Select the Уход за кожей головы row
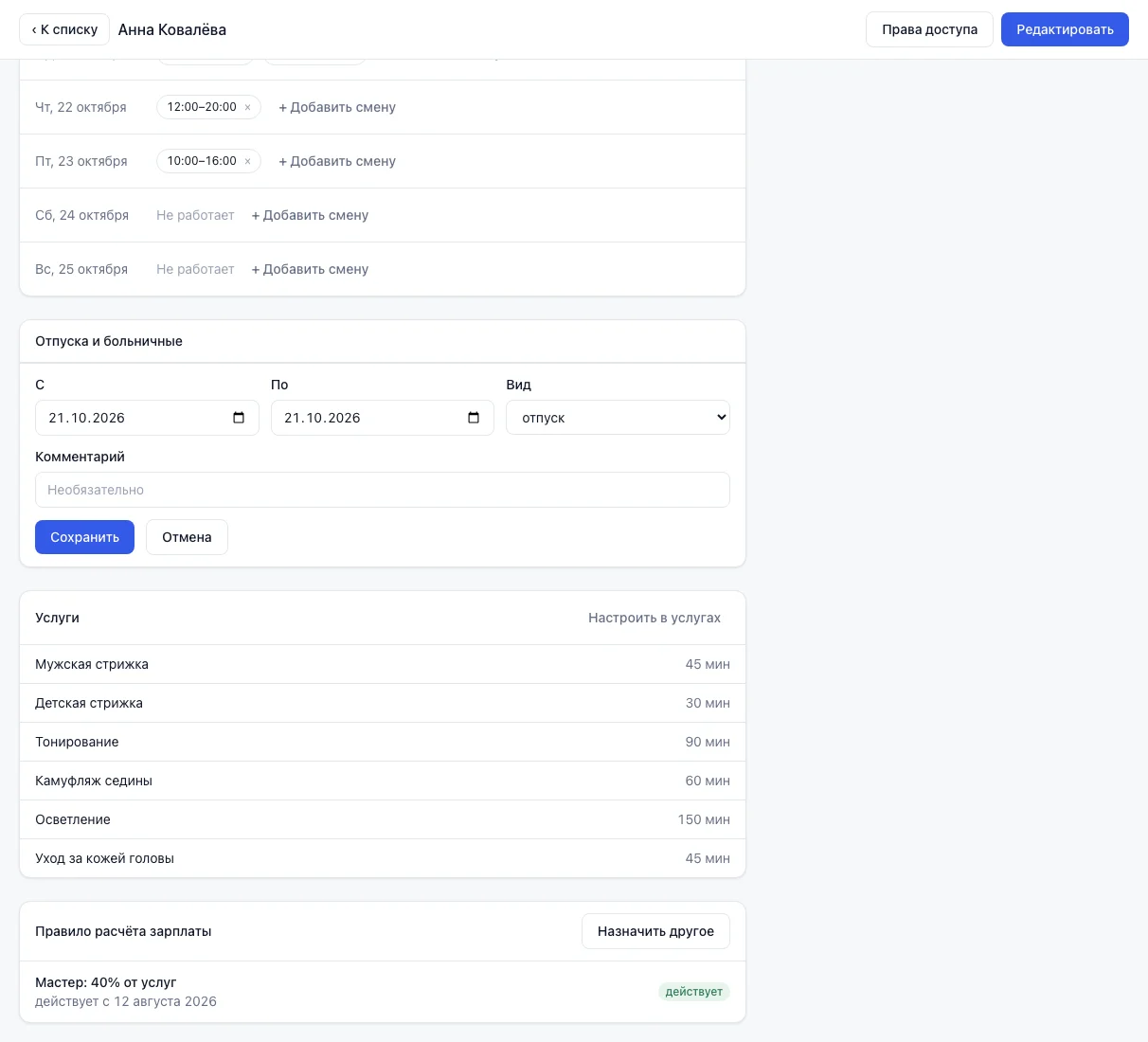Image resolution: width=1148 pixels, height=1042 pixels. [383, 858]
